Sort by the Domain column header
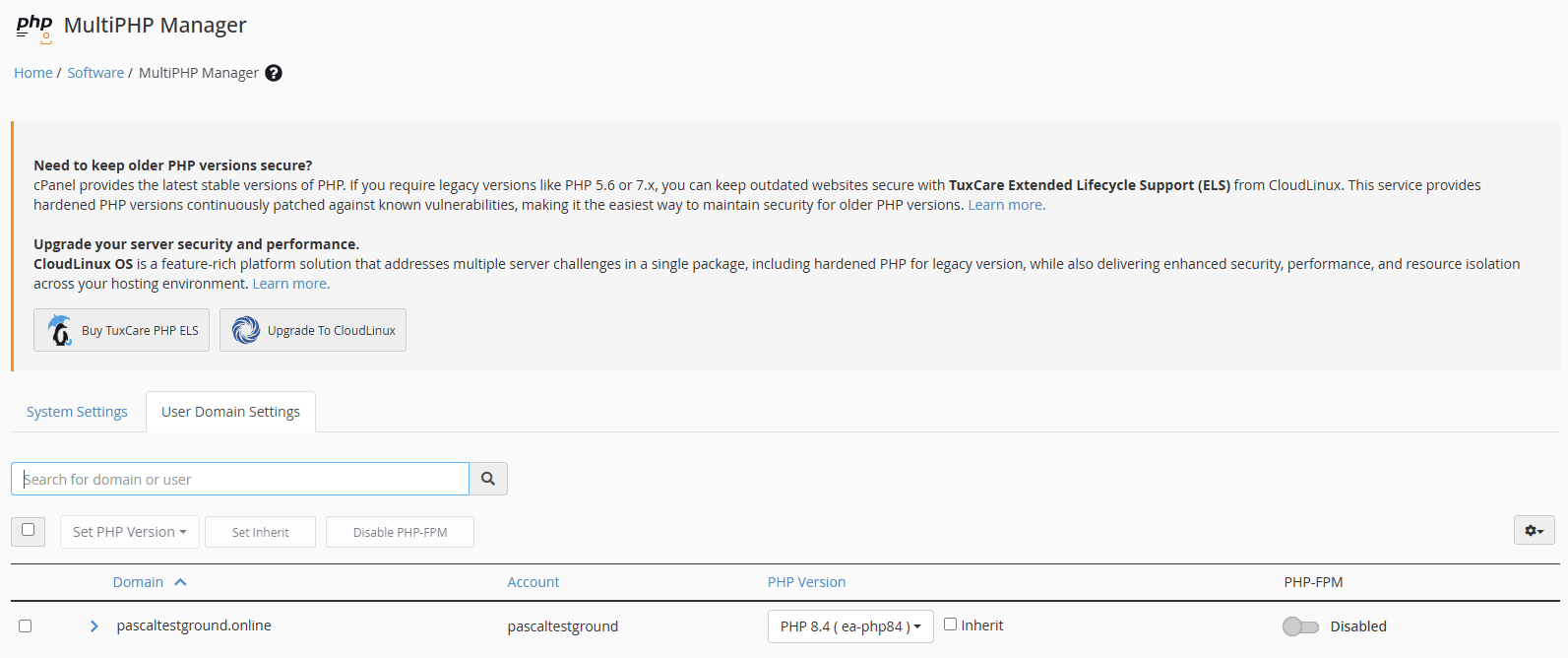 pos(138,582)
